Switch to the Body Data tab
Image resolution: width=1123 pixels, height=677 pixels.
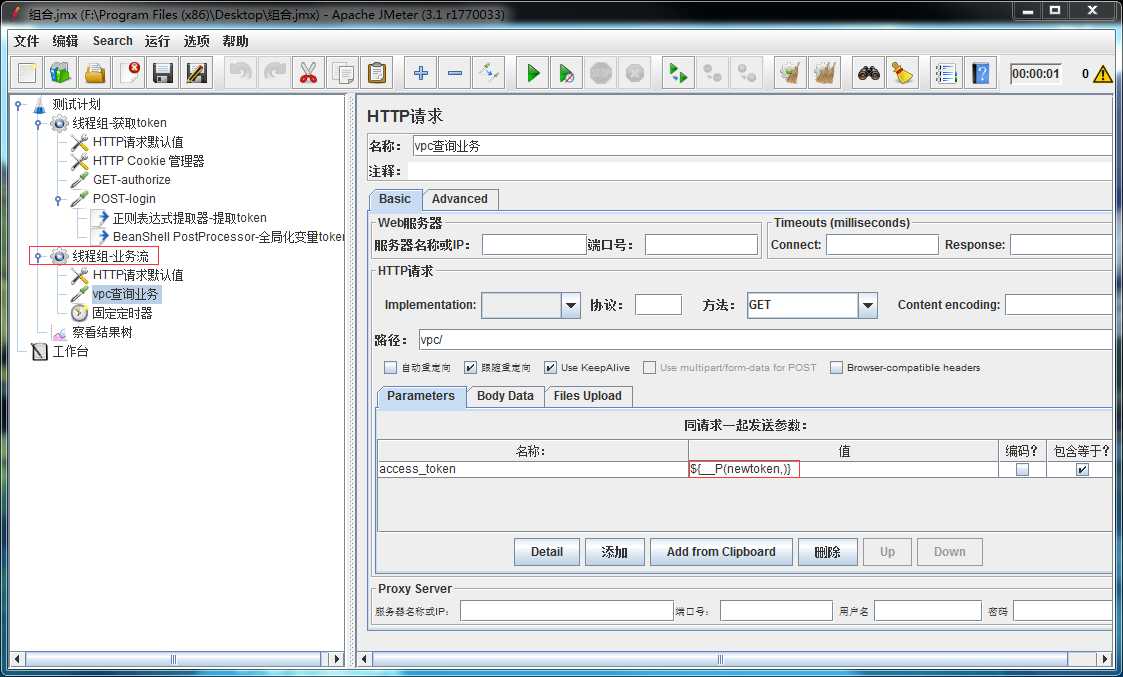pos(505,396)
